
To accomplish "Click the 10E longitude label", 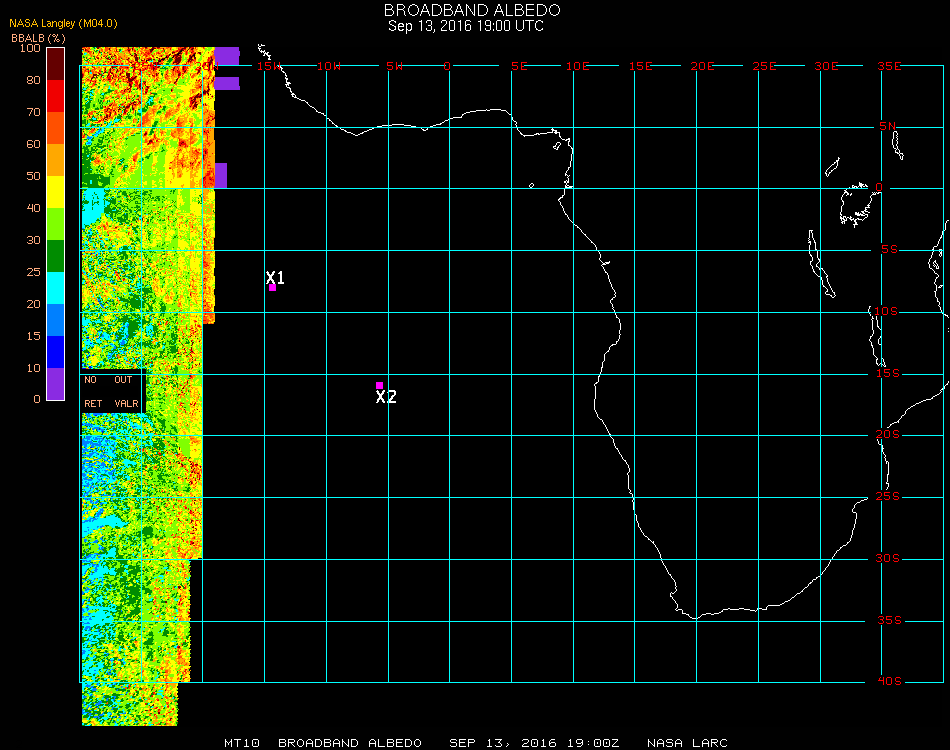I will pos(577,66).
